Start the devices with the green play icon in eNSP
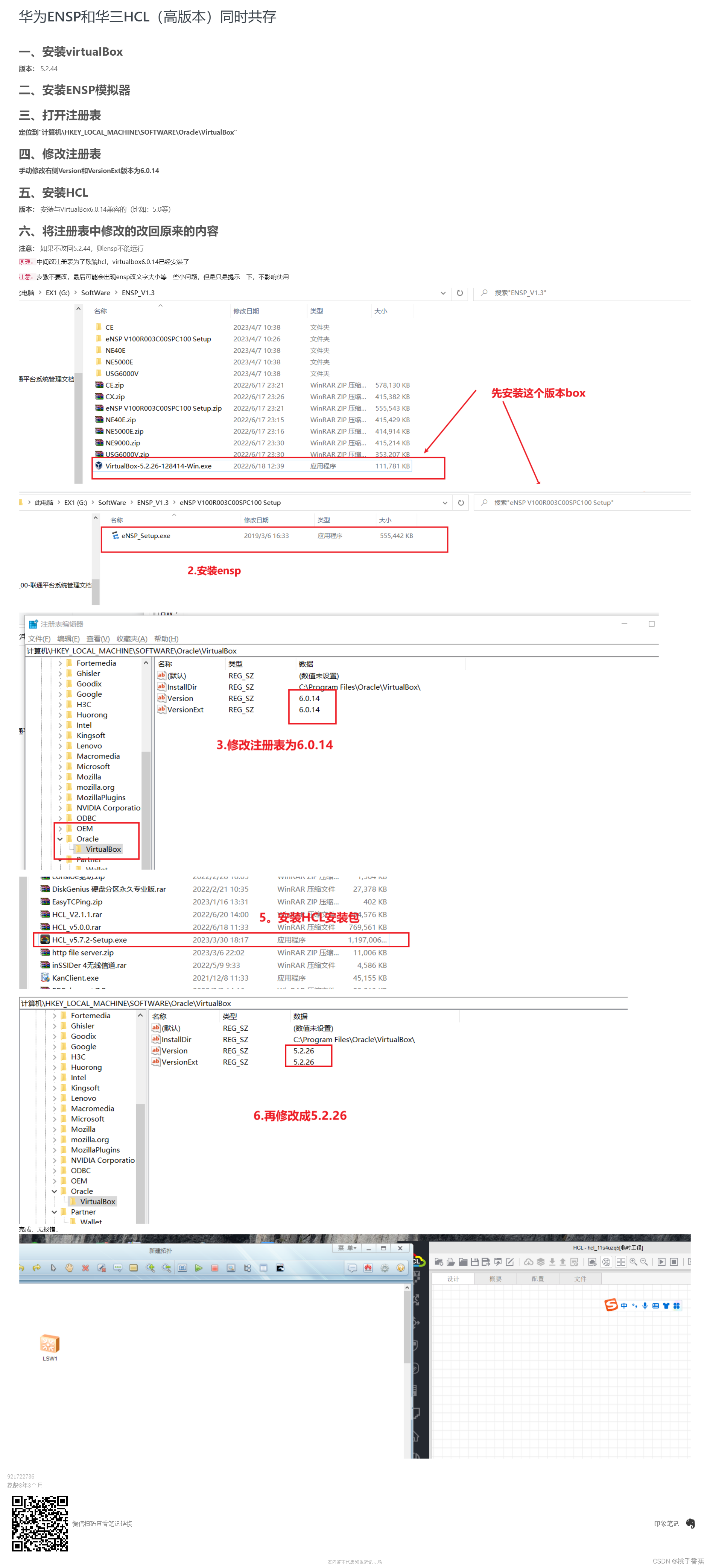 point(199,1268)
